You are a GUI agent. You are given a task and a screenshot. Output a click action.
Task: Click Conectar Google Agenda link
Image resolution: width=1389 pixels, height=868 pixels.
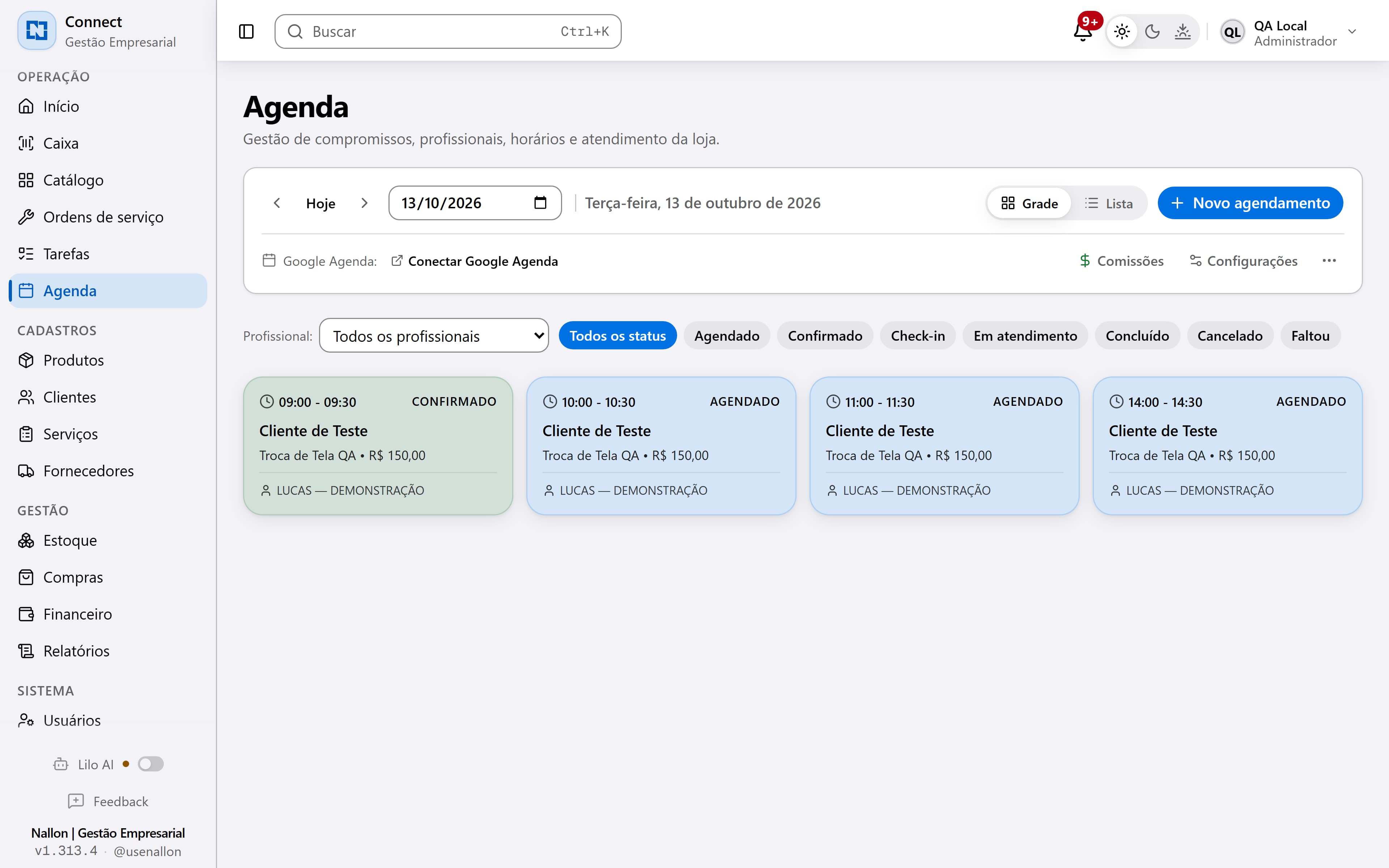[x=474, y=261]
